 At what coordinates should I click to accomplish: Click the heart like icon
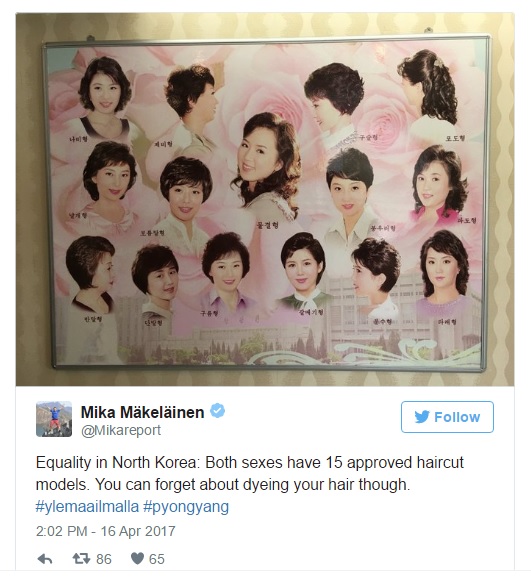137,559
